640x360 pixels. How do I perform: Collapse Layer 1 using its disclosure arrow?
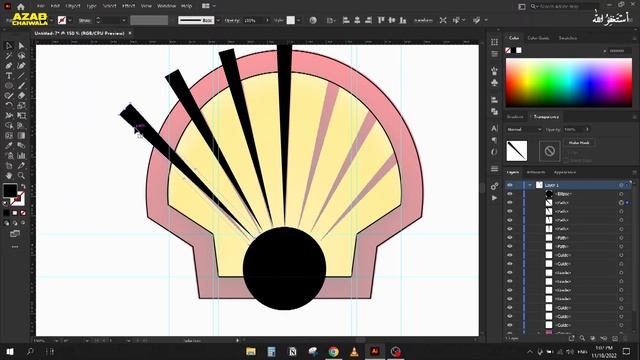[530, 185]
